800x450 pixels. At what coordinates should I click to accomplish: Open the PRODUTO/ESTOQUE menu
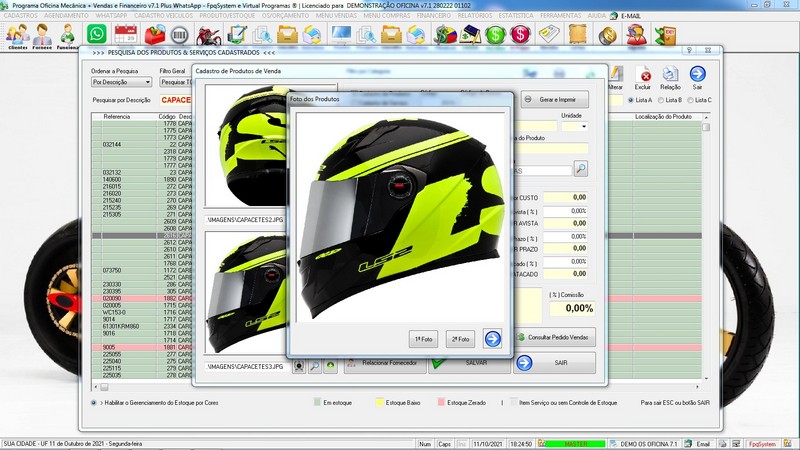pyautogui.click(x=227, y=16)
